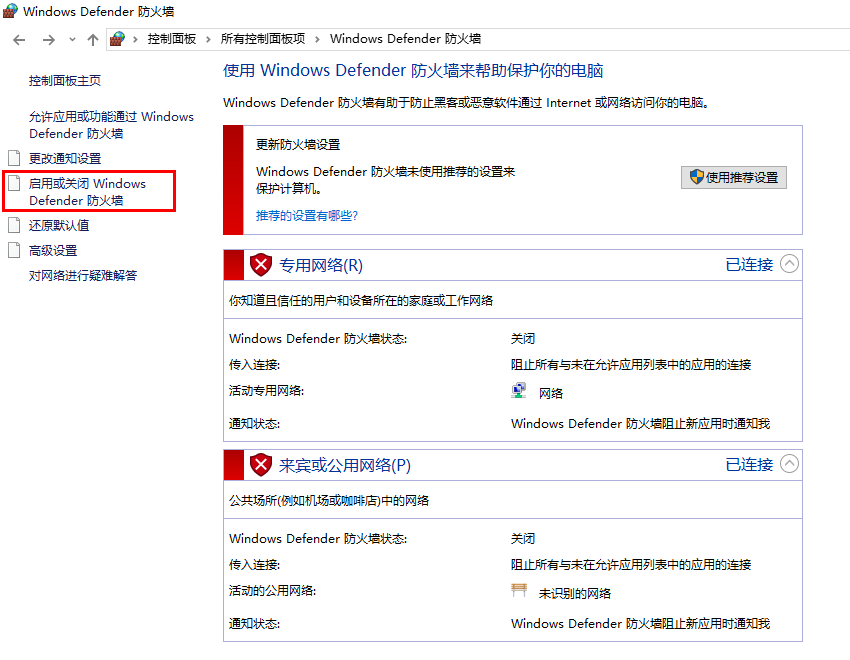
Task: Open 高级设置 link
Action: click(53, 251)
